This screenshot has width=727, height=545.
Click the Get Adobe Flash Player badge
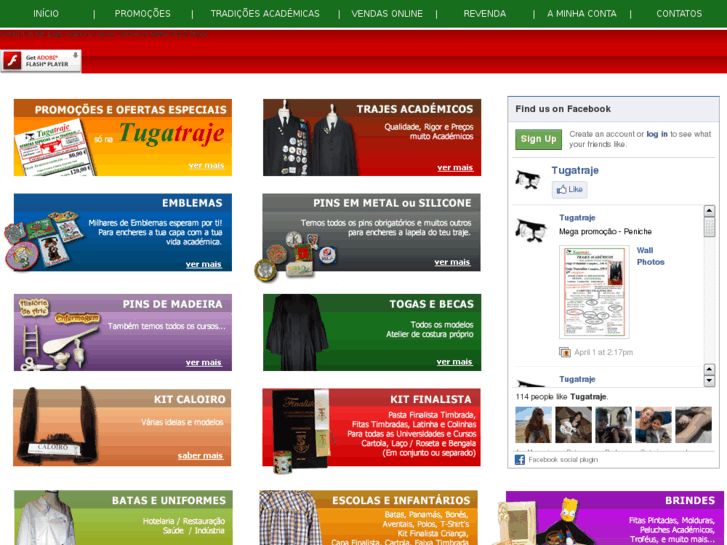(x=41, y=61)
